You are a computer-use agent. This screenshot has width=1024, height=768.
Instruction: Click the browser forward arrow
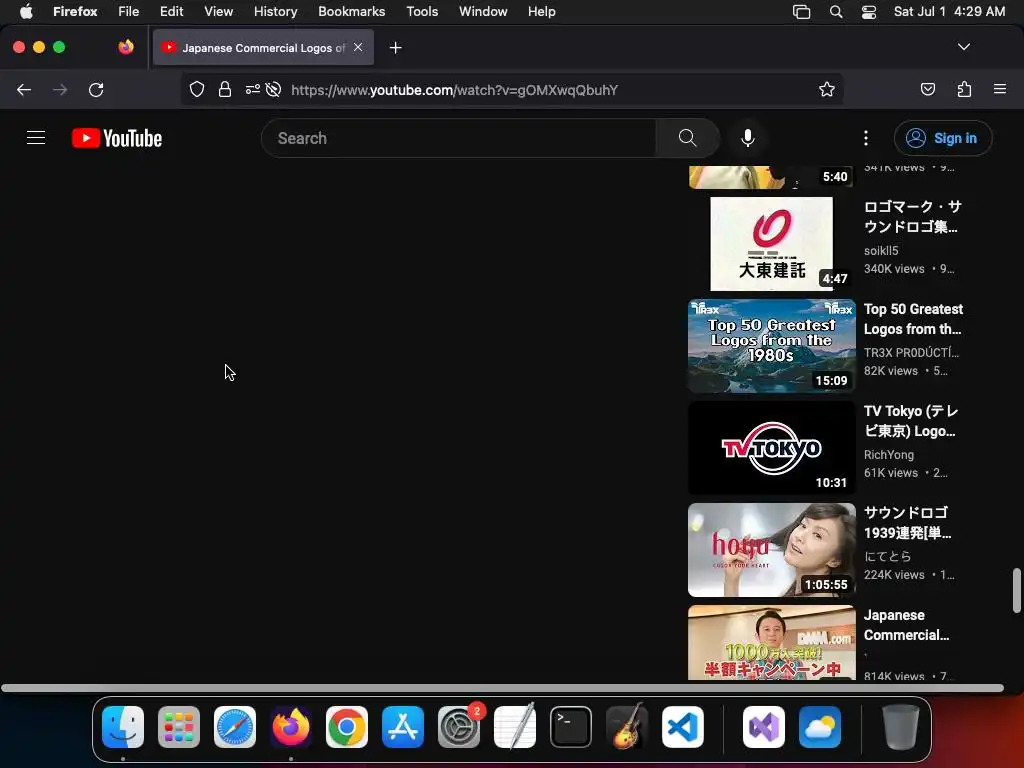(60, 89)
